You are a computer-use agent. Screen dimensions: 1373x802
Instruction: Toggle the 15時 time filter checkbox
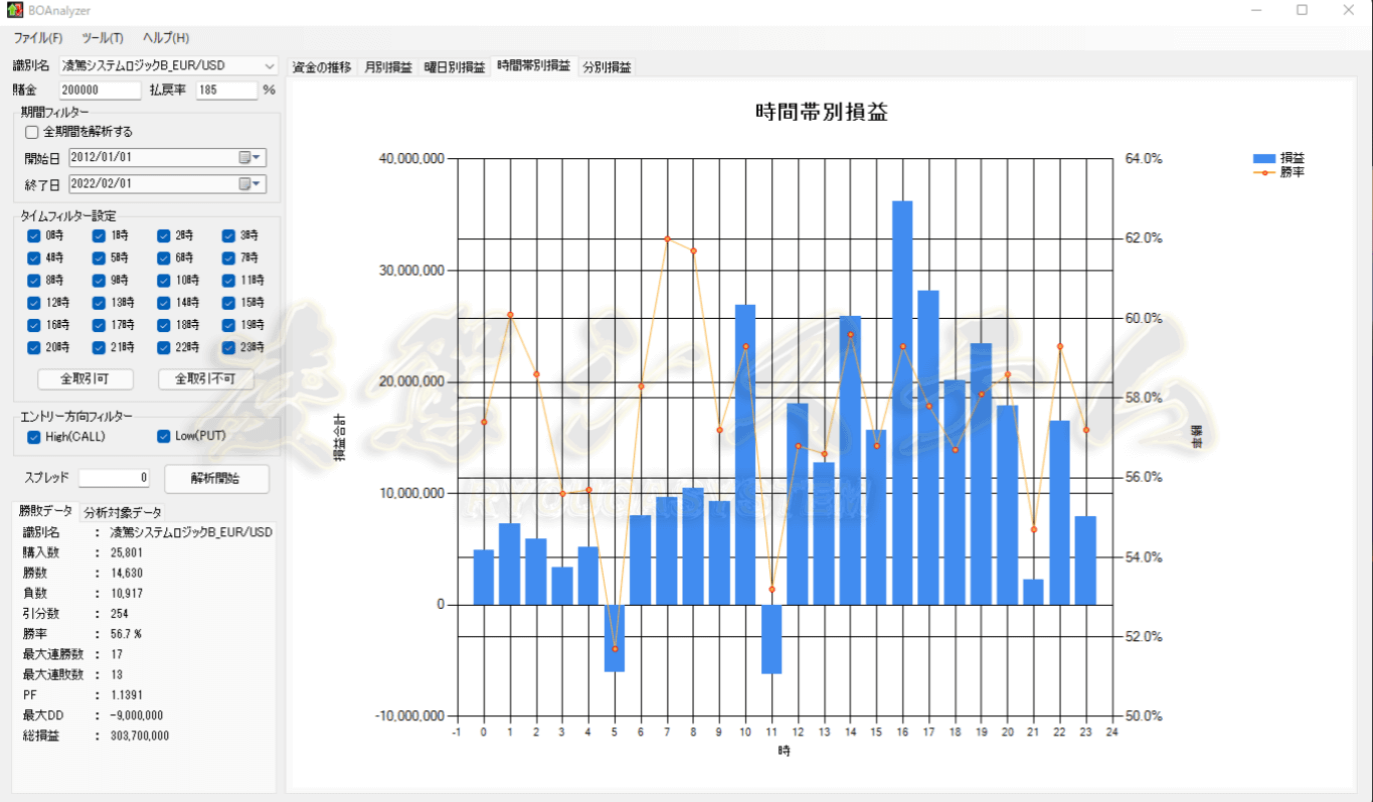click(x=228, y=303)
